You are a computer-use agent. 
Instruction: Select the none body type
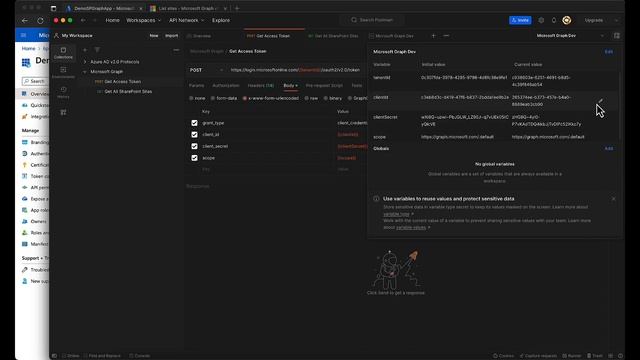[x=191, y=98]
